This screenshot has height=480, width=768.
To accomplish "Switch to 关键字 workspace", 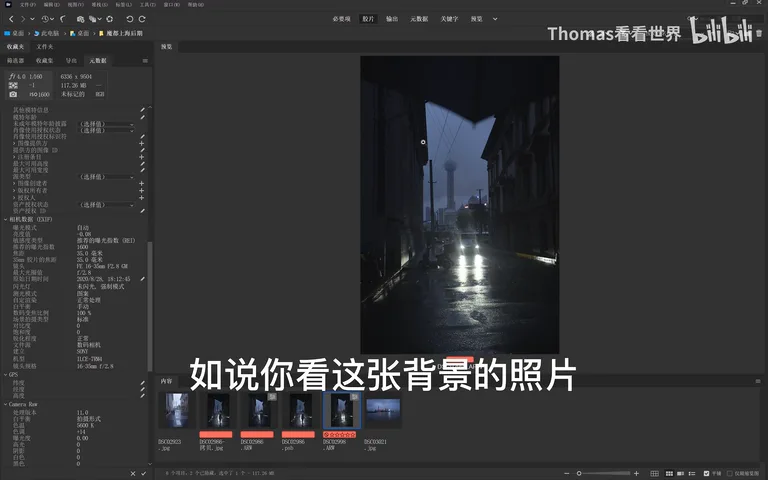I will pyautogui.click(x=449, y=19).
